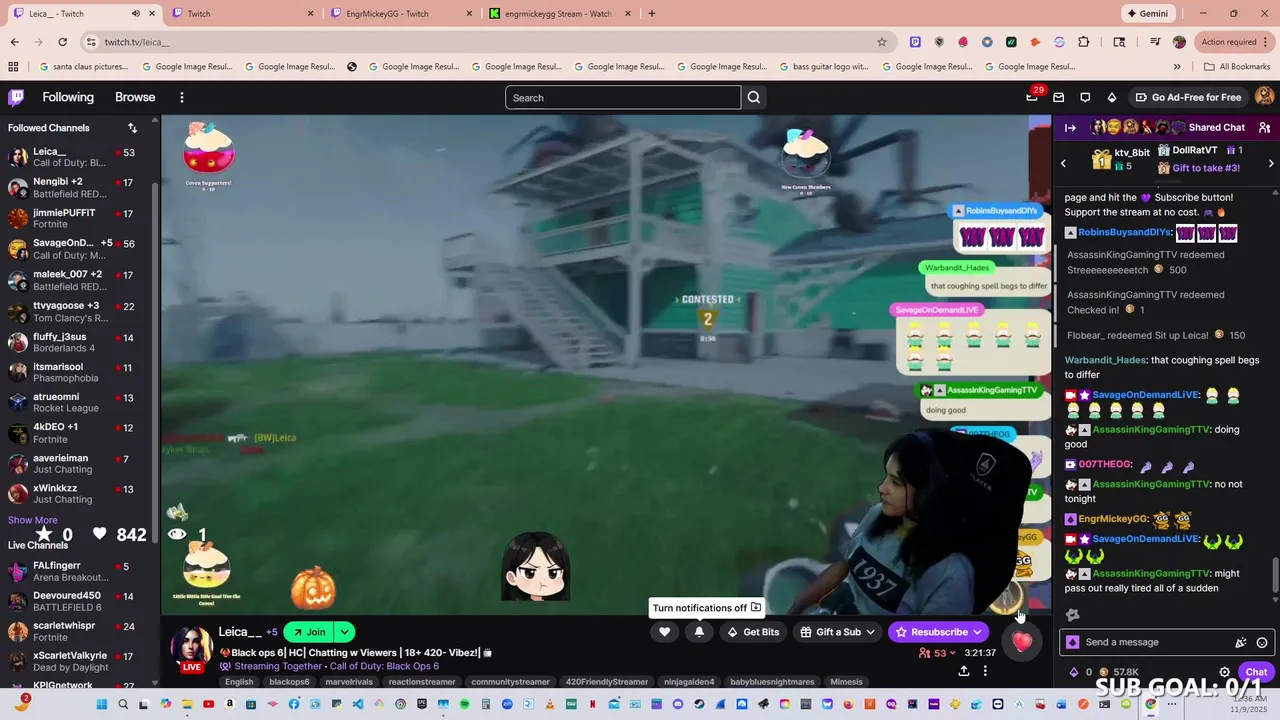Reload the page with refresh button
1280x720 pixels.
pos(62,42)
